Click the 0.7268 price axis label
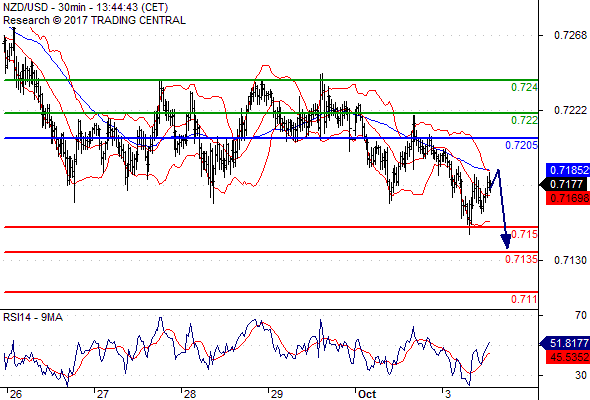Screen dimensions: 590x400 point(570,35)
